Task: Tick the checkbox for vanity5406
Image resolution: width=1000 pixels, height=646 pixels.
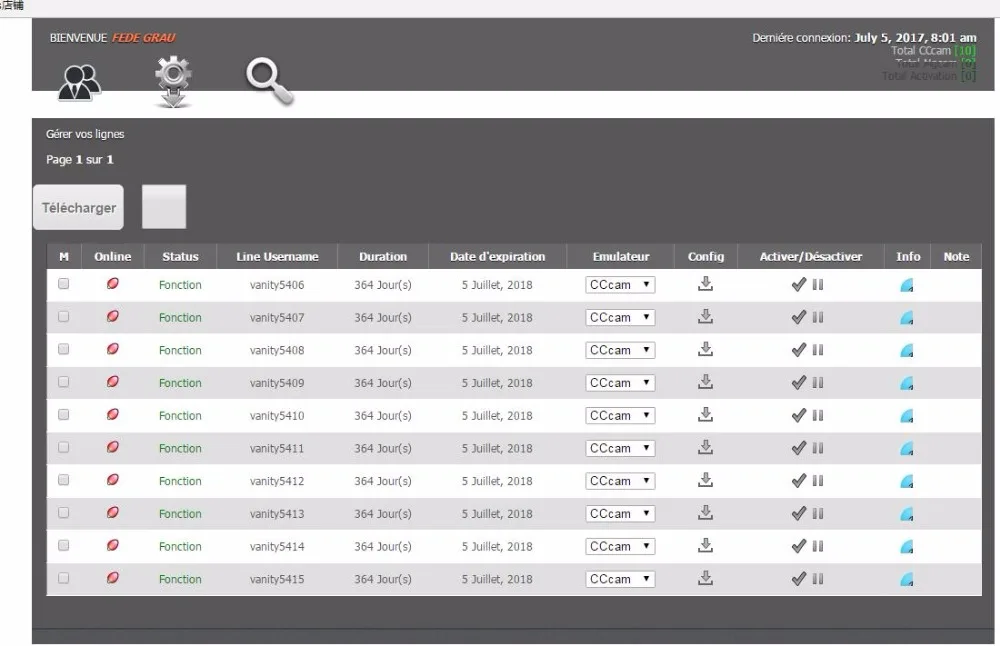Action: [63, 284]
